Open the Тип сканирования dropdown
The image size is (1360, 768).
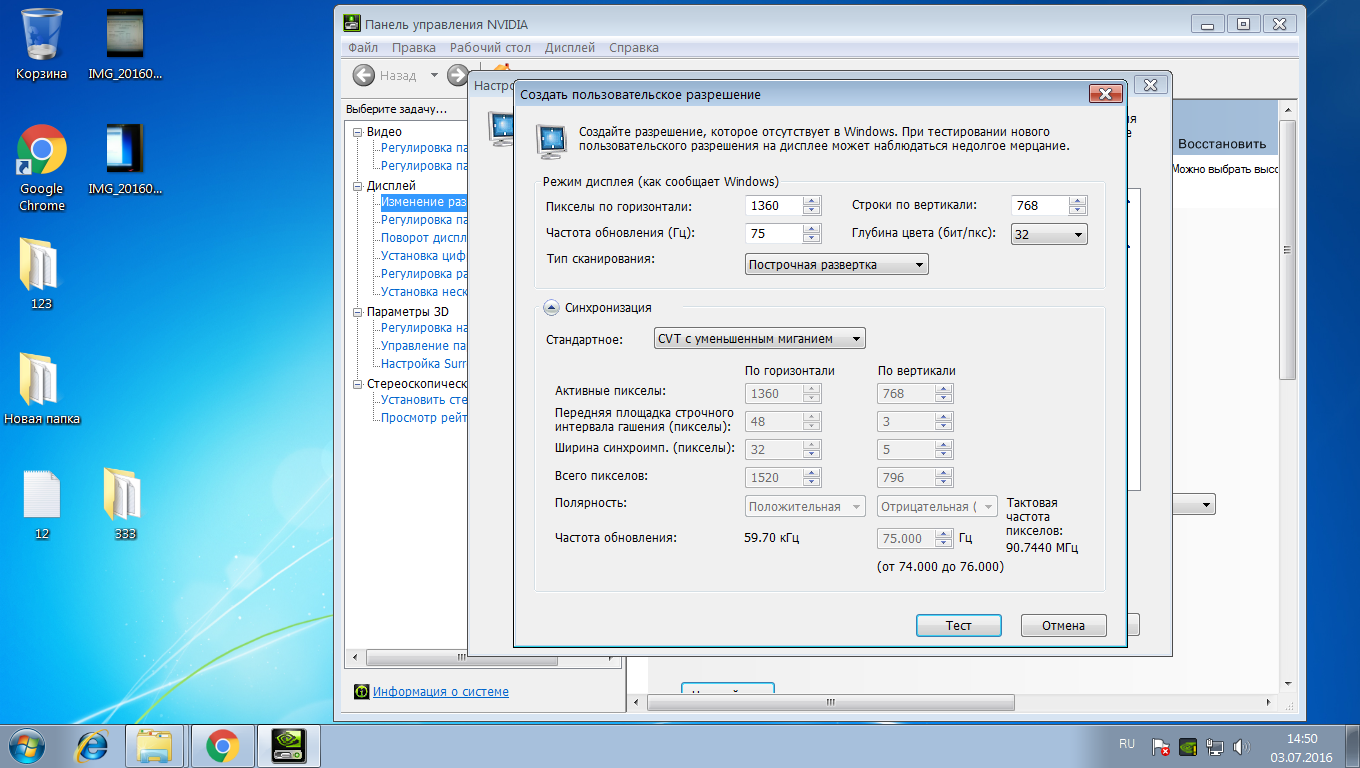pos(837,265)
